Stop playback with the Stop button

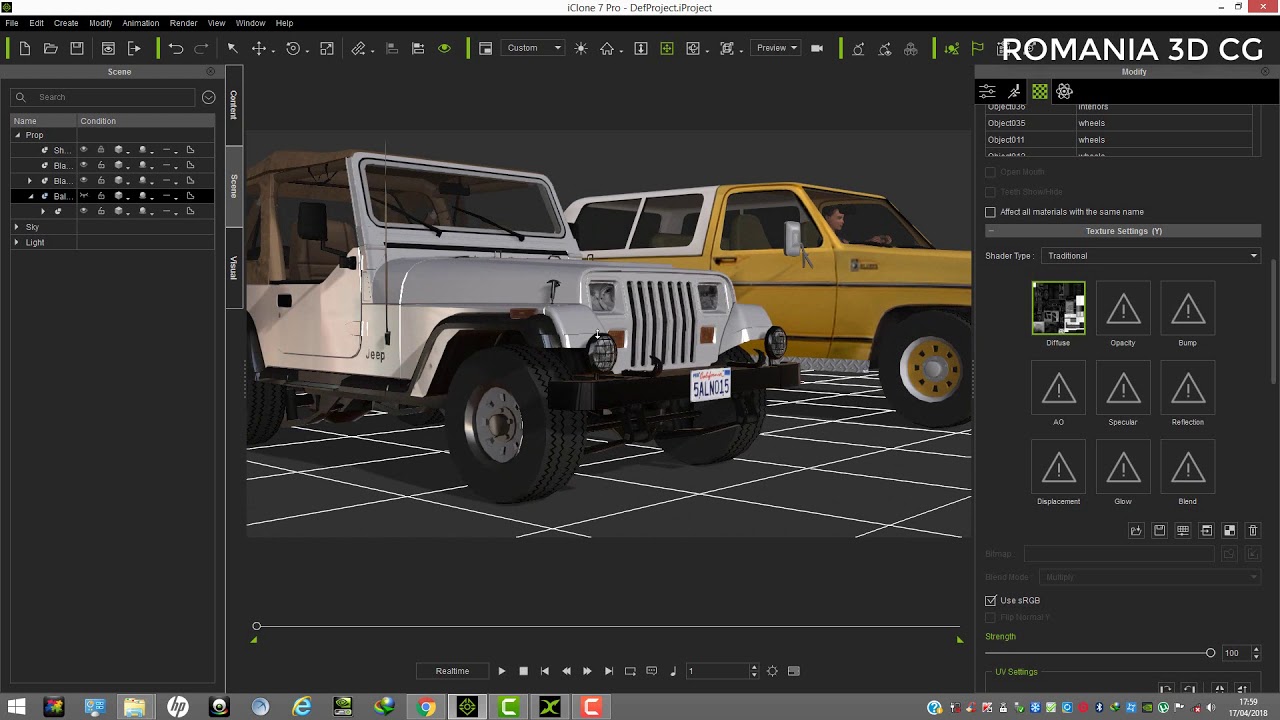tap(523, 671)
